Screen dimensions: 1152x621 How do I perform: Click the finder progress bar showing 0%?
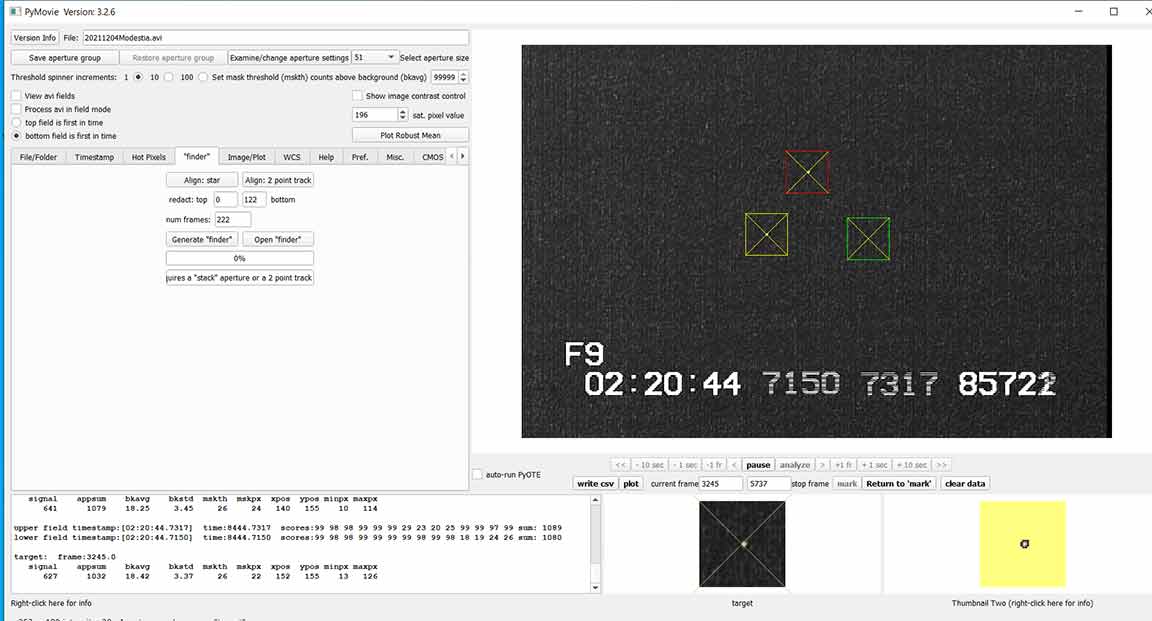(240, 259)
